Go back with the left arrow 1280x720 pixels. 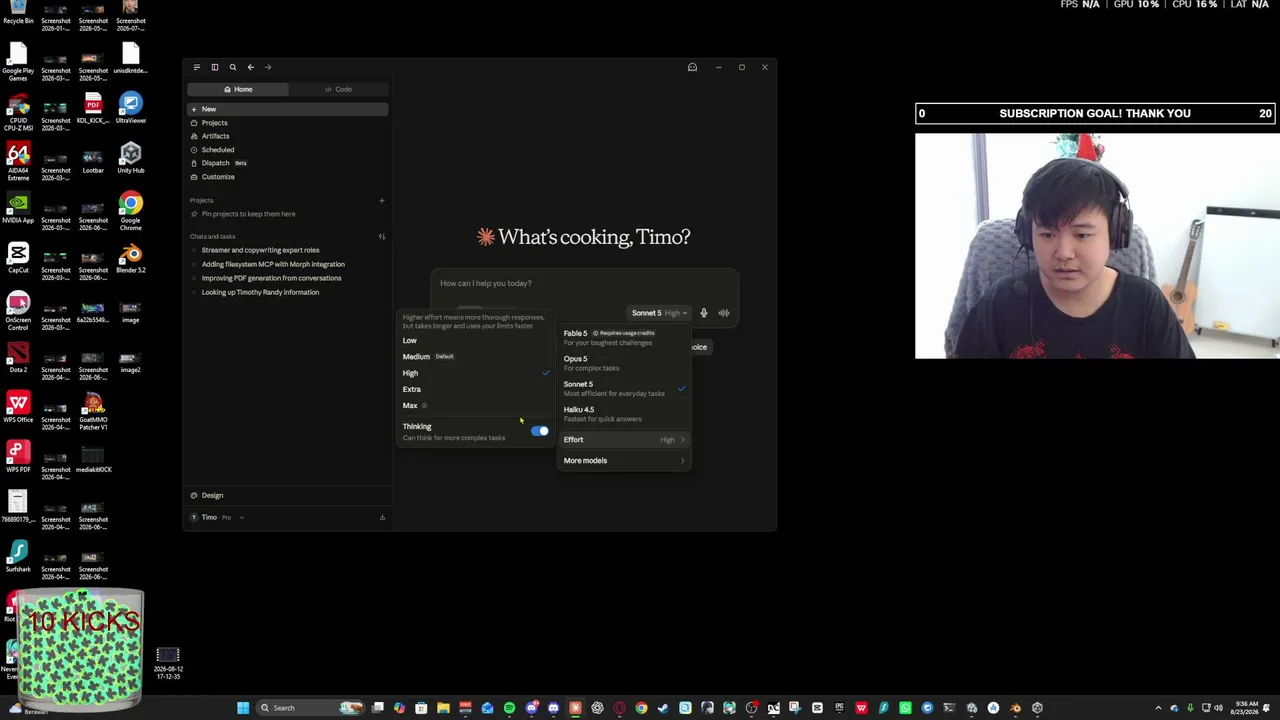[x=251, y=67]
